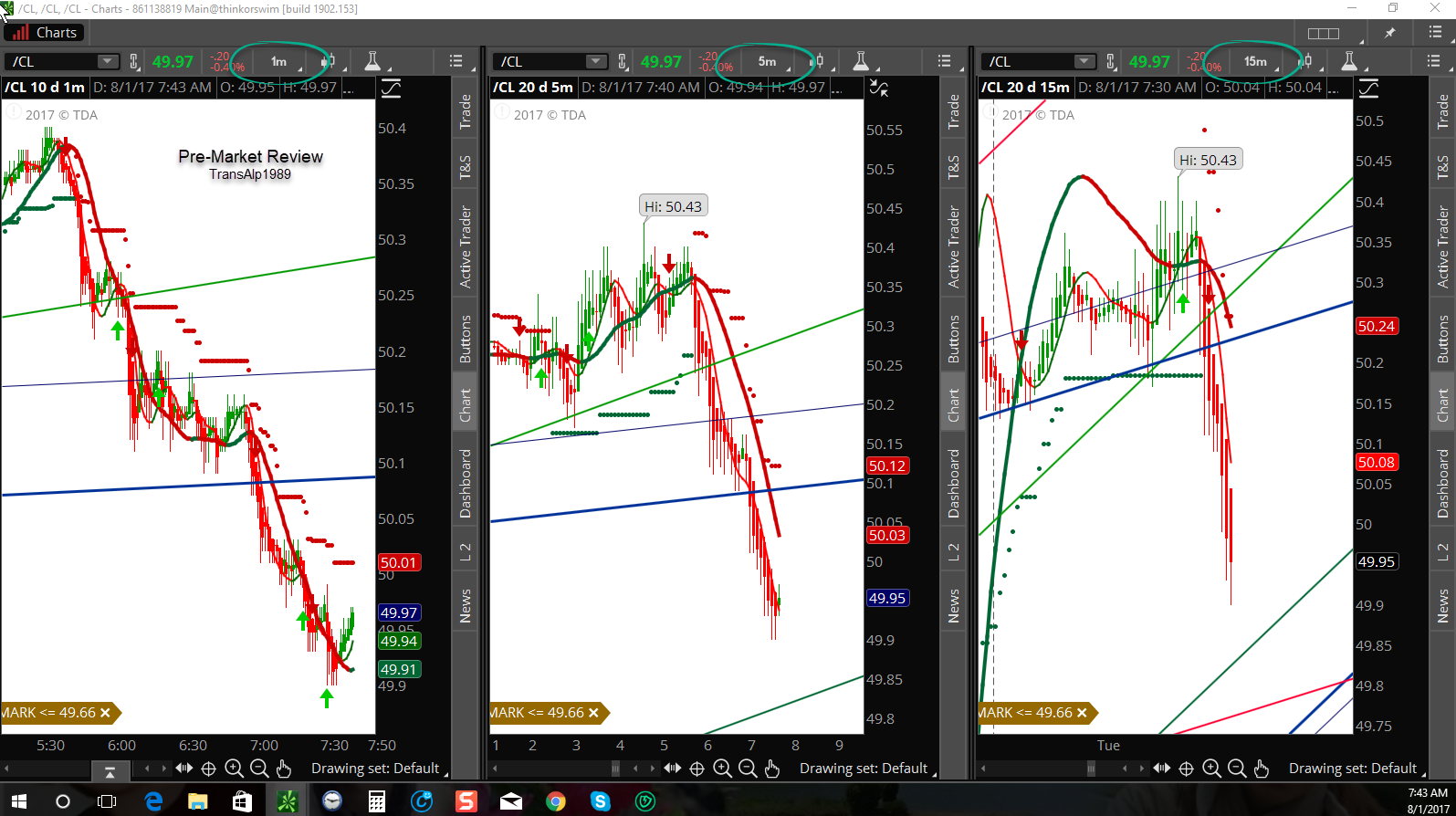Launch Google Chrome from the taskbar
Image resolution: width=1456 pixels, height=816 pixels.
click(555, 801)
